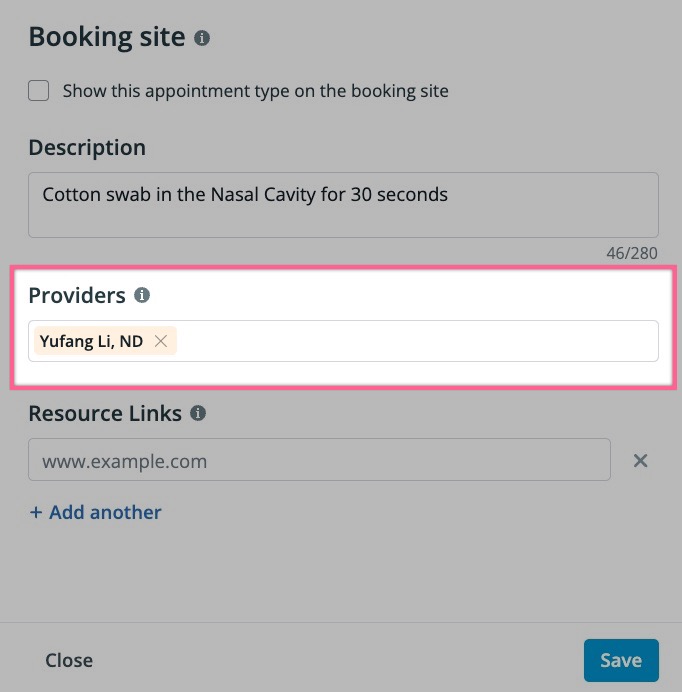
Task: Click the Resource Links section label
Action: (105, 413)
